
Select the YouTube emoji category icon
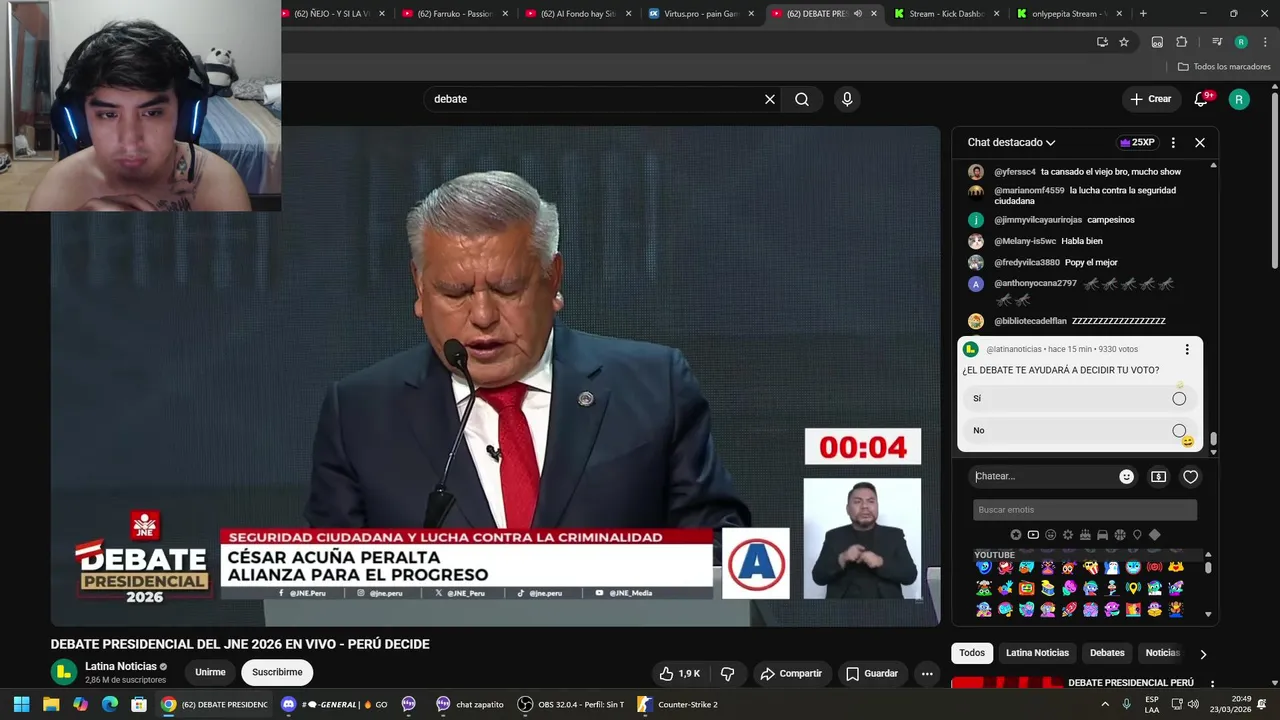(1033, 535)
